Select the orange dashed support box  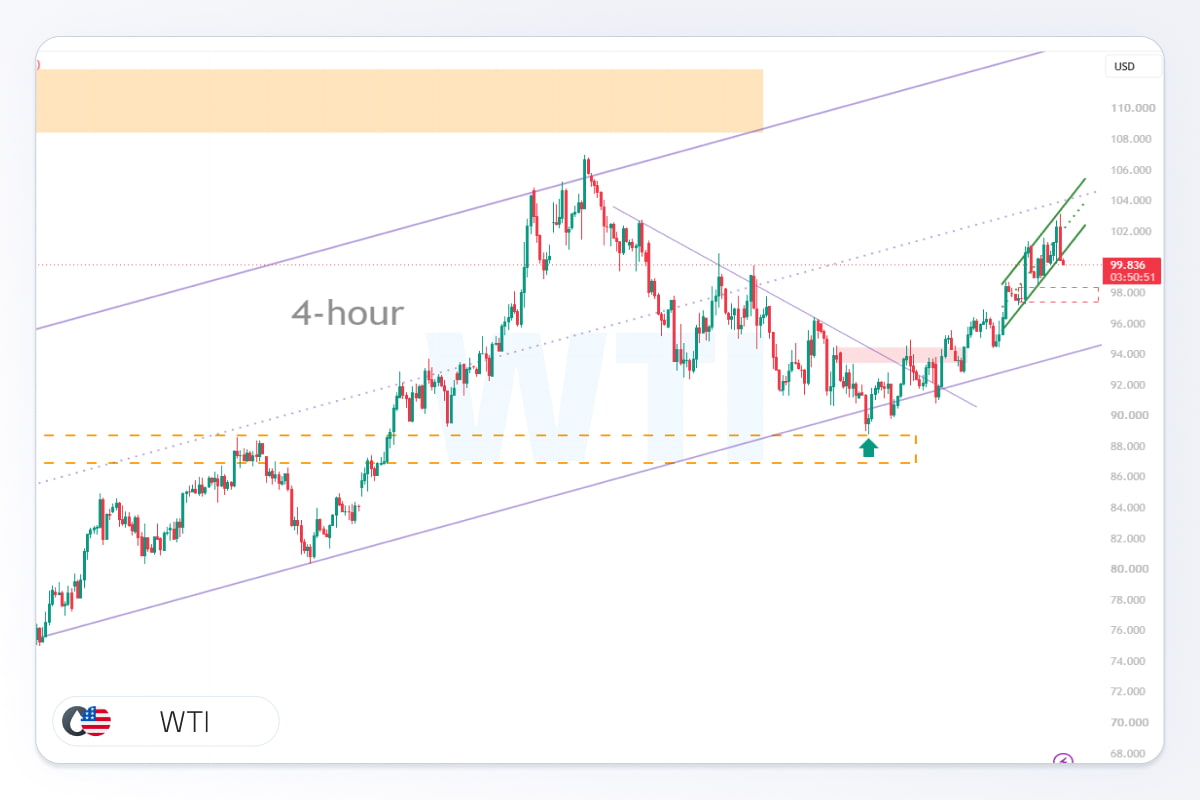click(x=479, y=449)
